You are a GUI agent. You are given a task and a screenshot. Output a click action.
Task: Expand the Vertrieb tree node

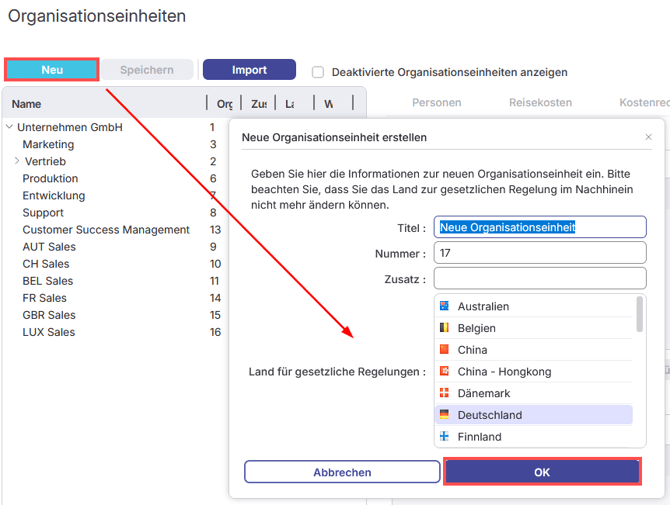click(17, 162)
